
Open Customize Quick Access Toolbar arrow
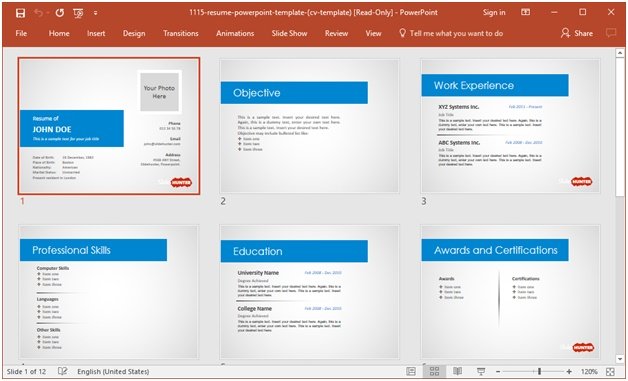tap(96, 13)
